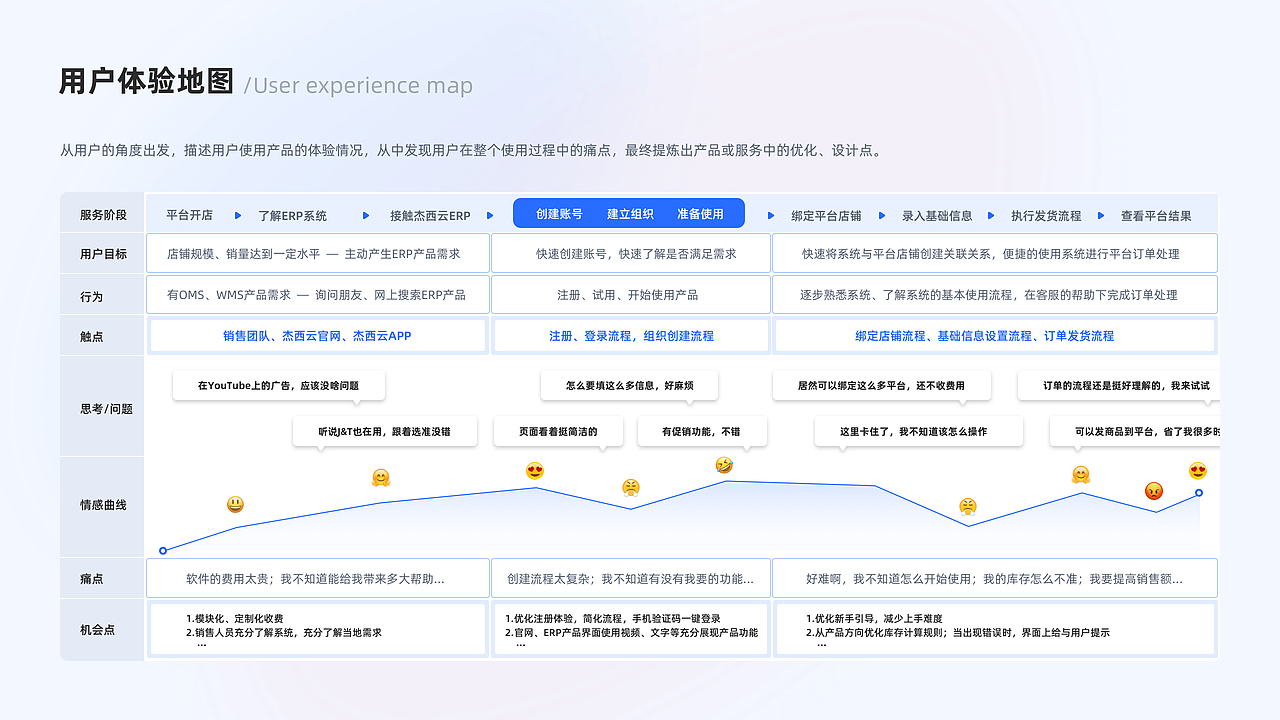Toggle the 准备使用 stage in the blue pill
This screenshot has height=720, width=1280.
point(703,212)
